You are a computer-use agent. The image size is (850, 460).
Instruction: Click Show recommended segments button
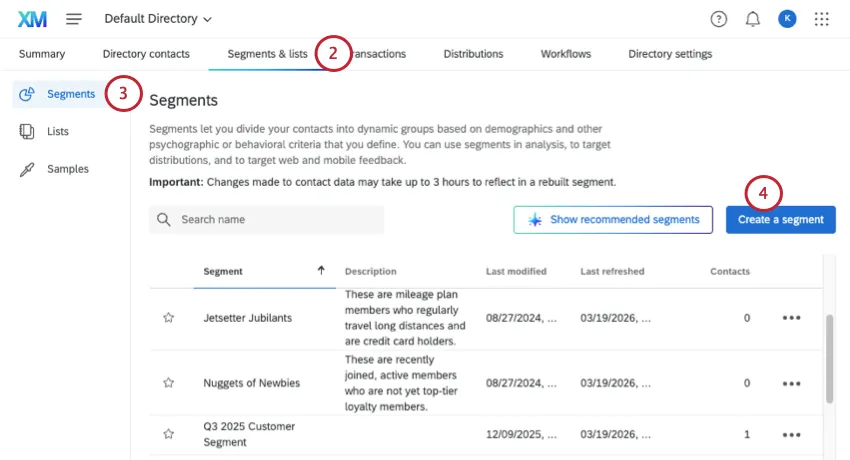coord(613,219)
